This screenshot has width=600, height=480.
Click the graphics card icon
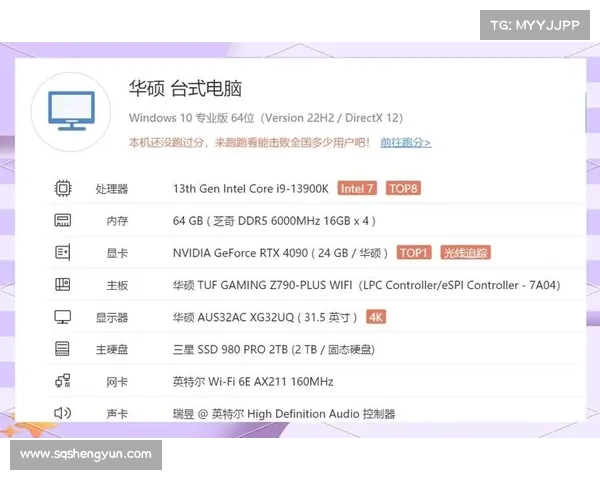[x=63, y=253]
